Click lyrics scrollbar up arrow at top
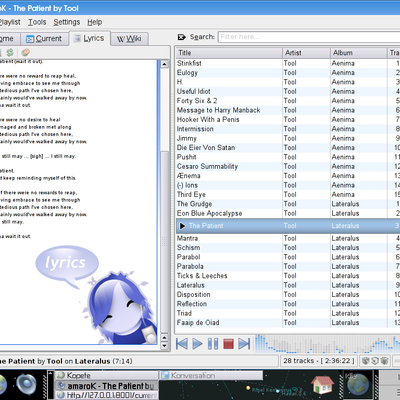 (x=164, y=64)
